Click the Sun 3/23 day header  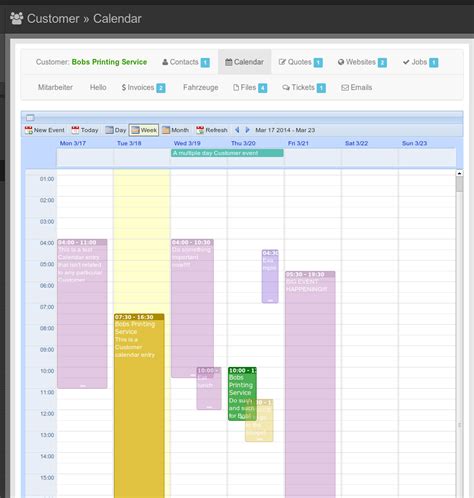tap(414, 143)
